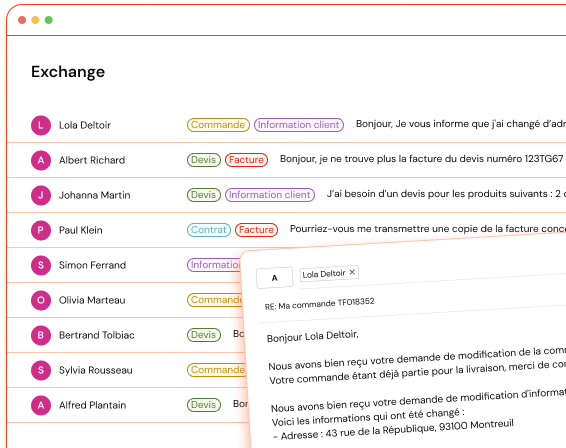Click the green maximize window dot
This screenshot has width=566, height=448.
(x=49, y=20)
